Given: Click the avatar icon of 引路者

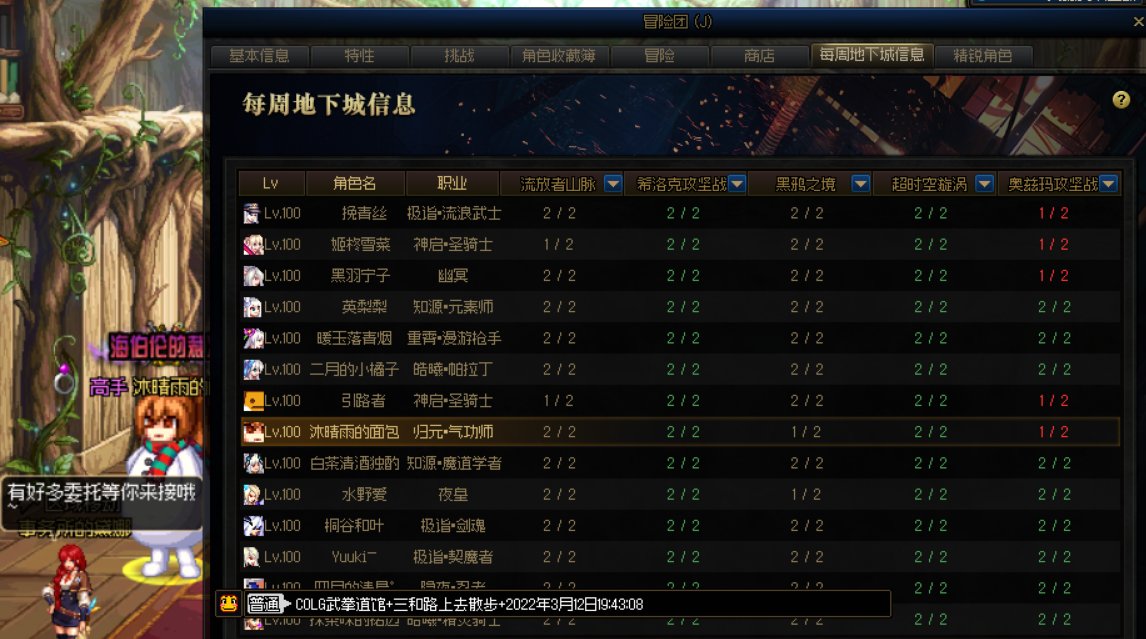Looking at the screenshot, I should [253, 401].
